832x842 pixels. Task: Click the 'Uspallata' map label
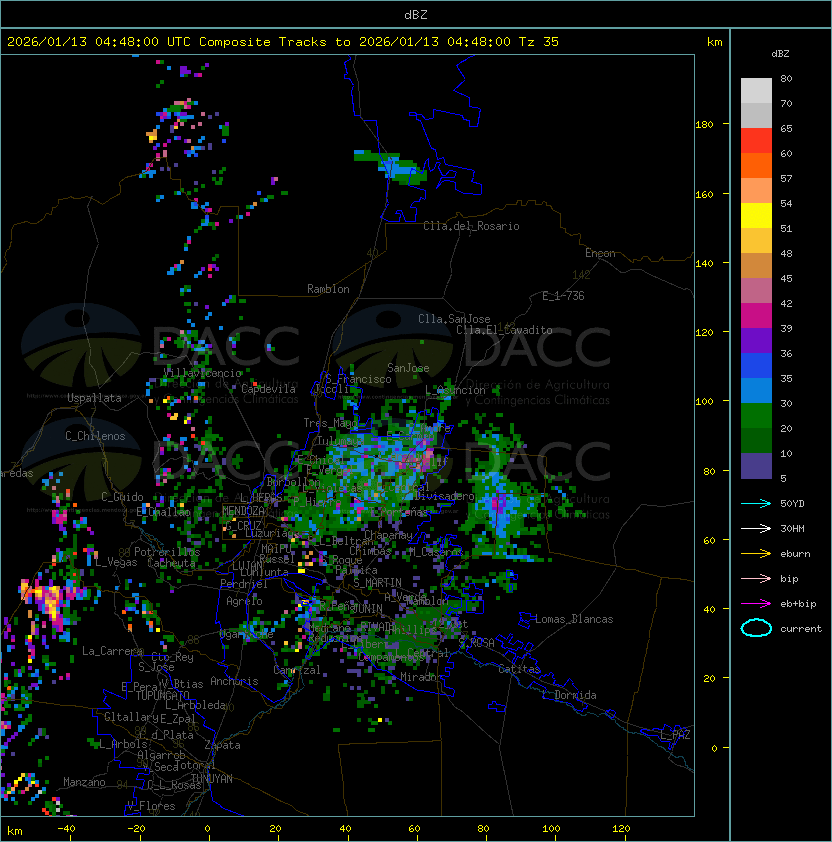(94, 398)
